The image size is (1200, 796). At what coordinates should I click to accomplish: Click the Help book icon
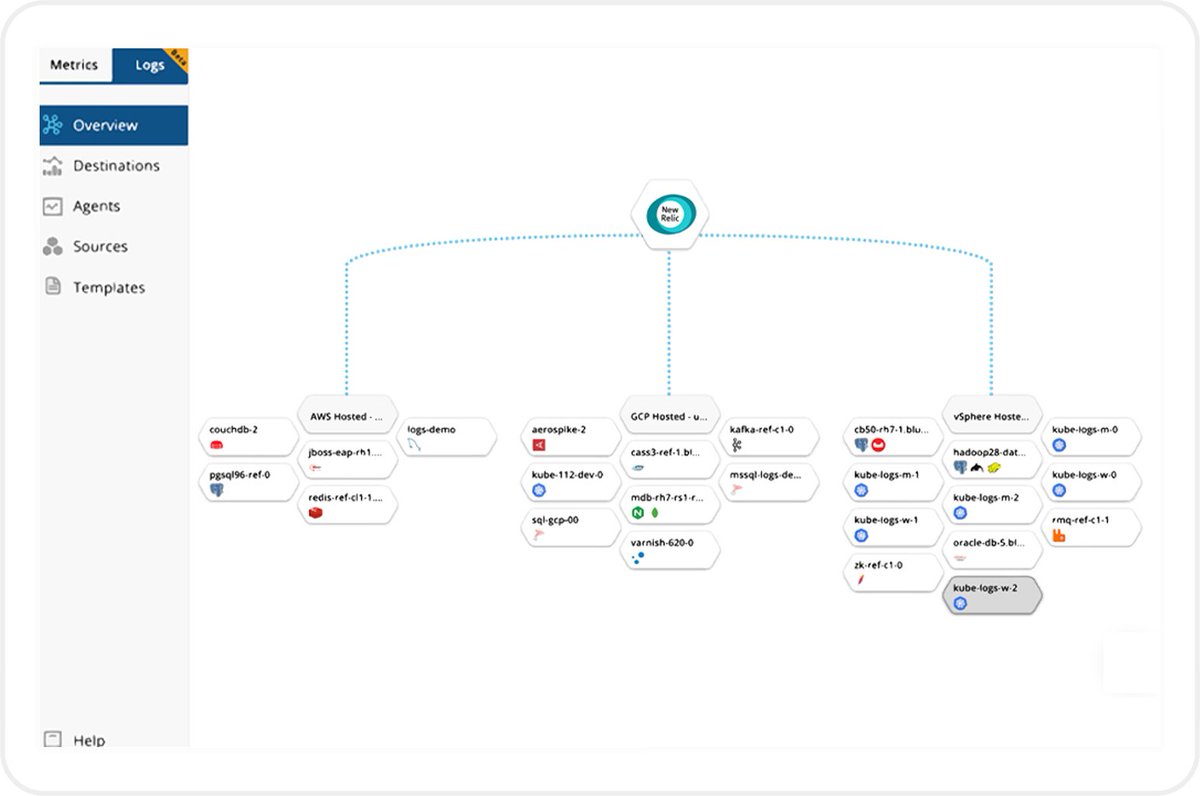point(53,740)
